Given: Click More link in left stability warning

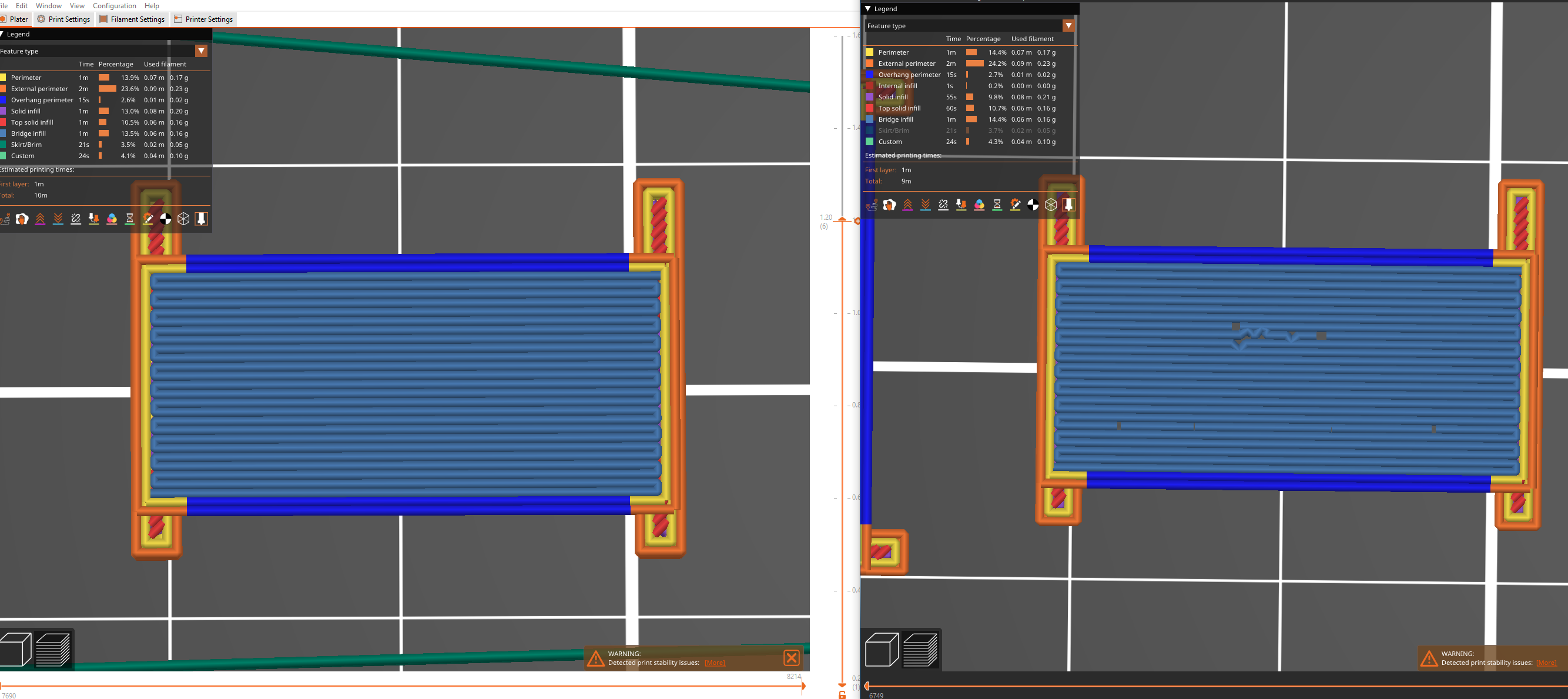Looking at the screenshot, I should coord(715,663).
